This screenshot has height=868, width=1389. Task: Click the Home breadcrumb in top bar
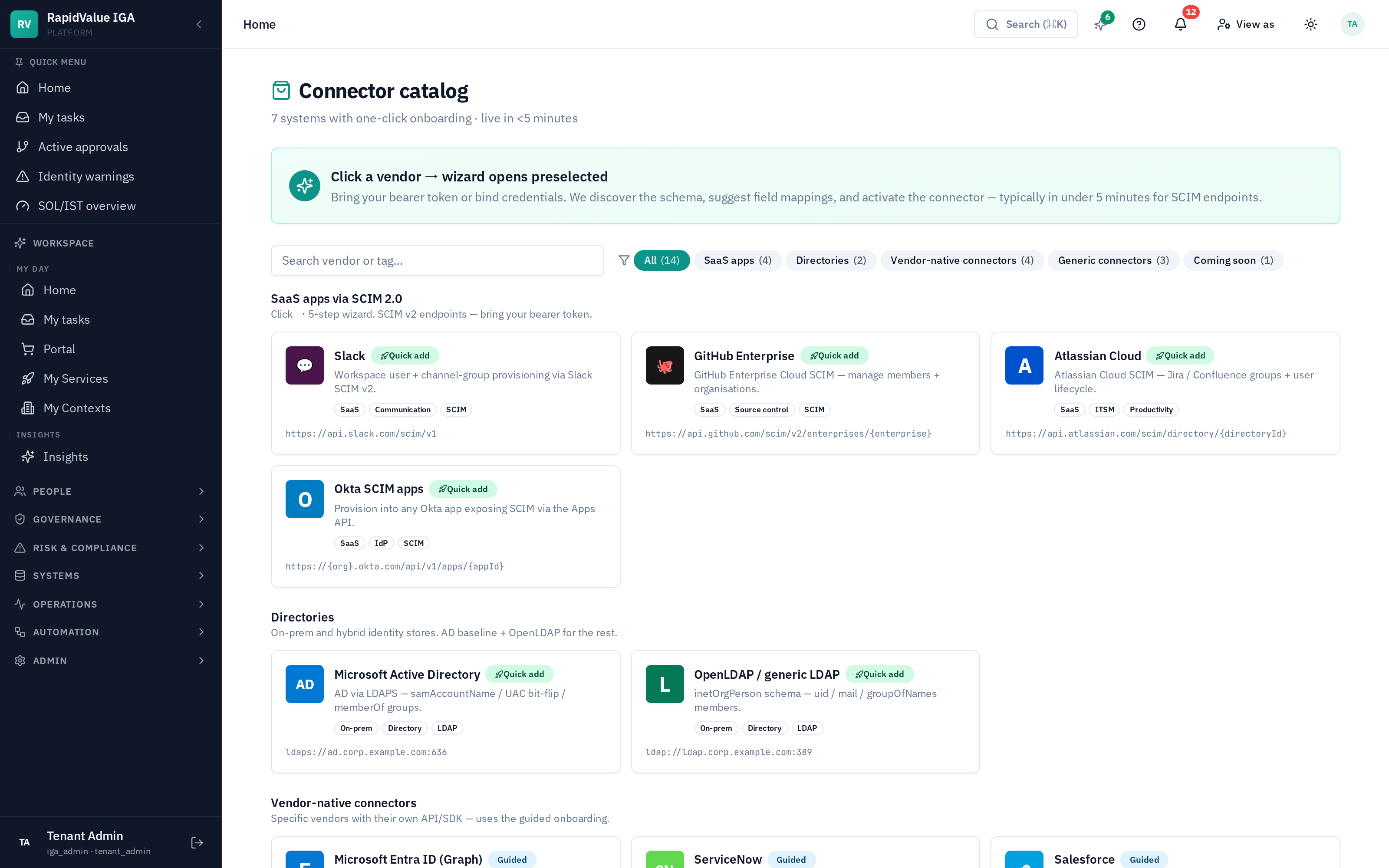[x=260, y=24]
